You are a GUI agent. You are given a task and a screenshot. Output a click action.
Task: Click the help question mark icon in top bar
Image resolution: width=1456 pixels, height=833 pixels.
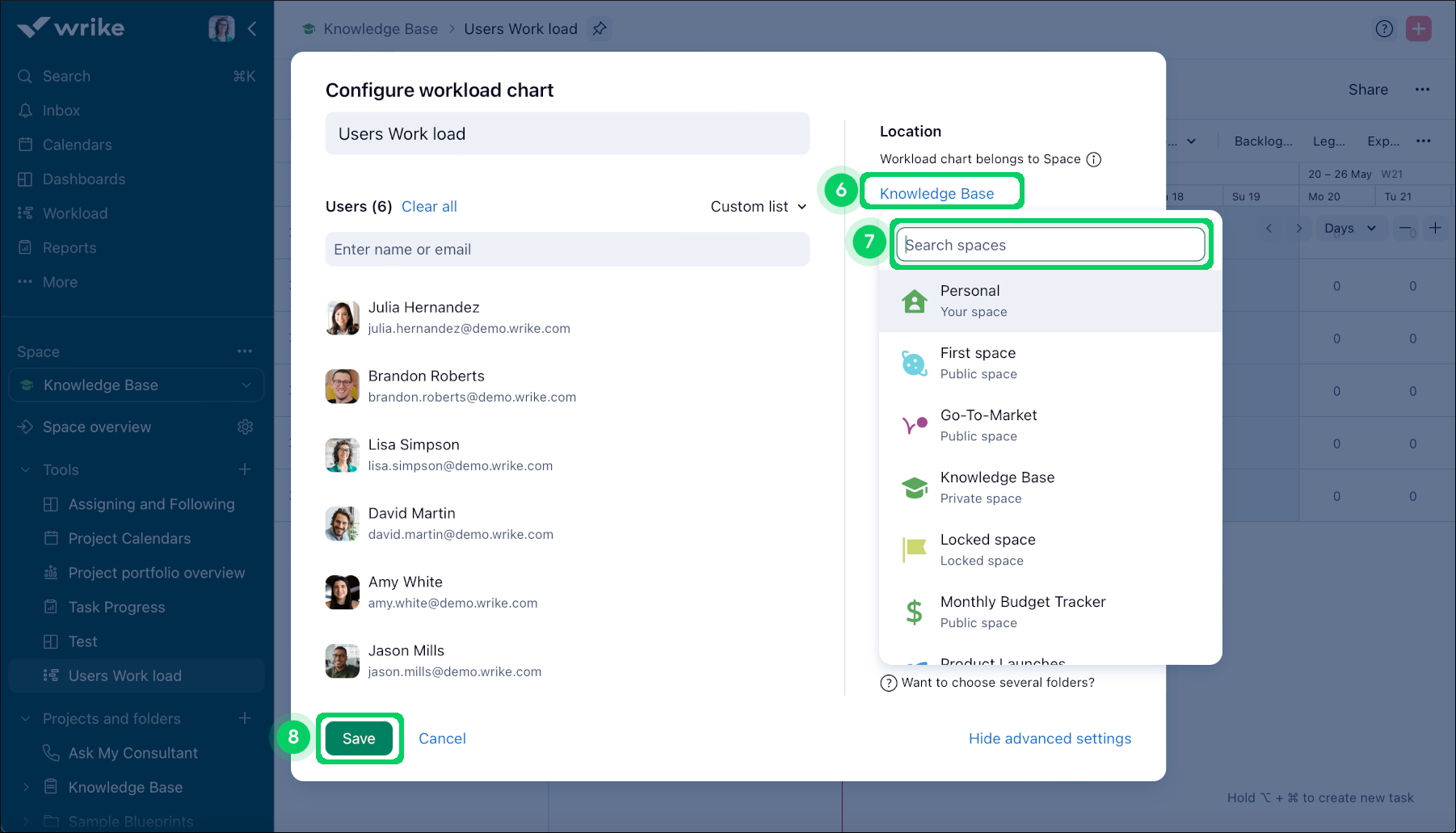click(x=1384, y=29)
